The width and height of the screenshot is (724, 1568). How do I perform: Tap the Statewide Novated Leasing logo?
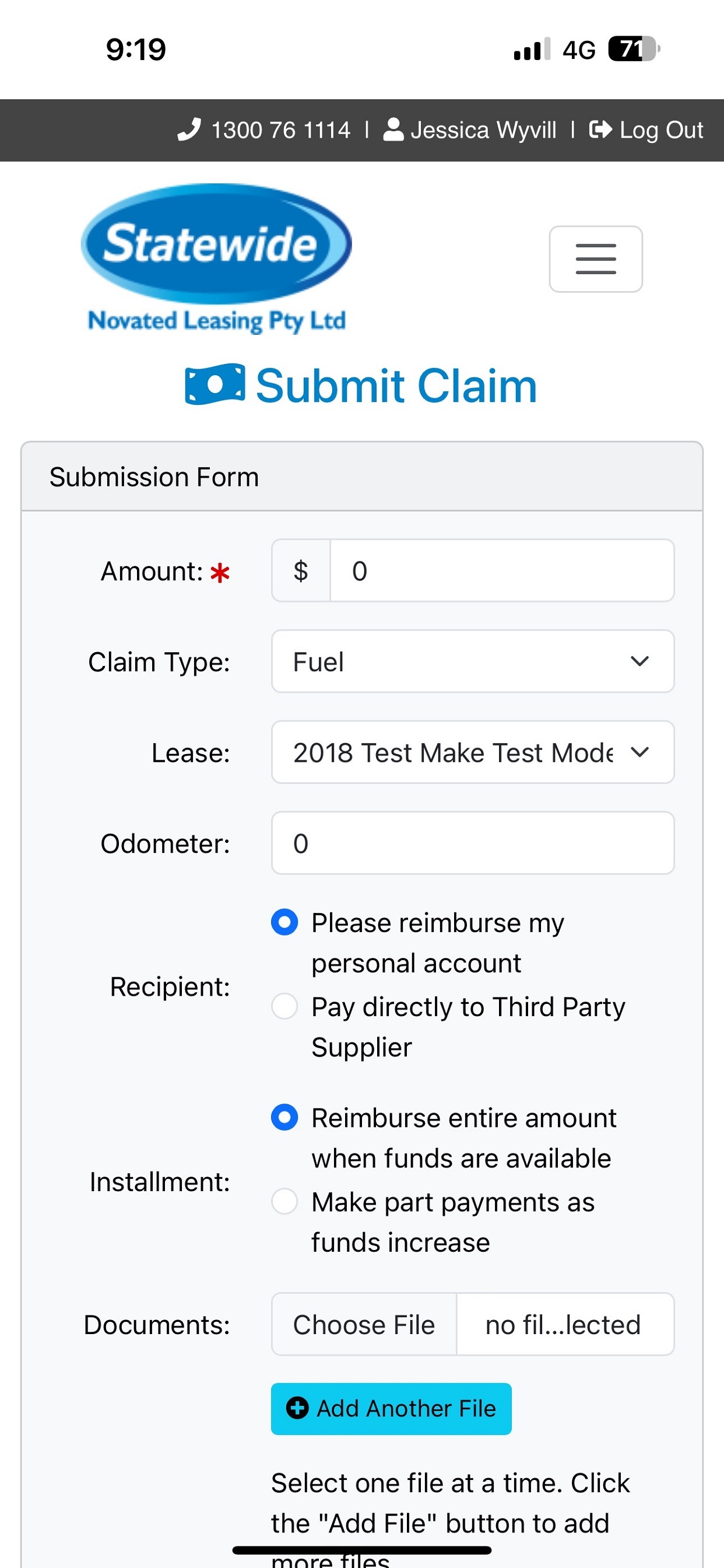point(217,258)
